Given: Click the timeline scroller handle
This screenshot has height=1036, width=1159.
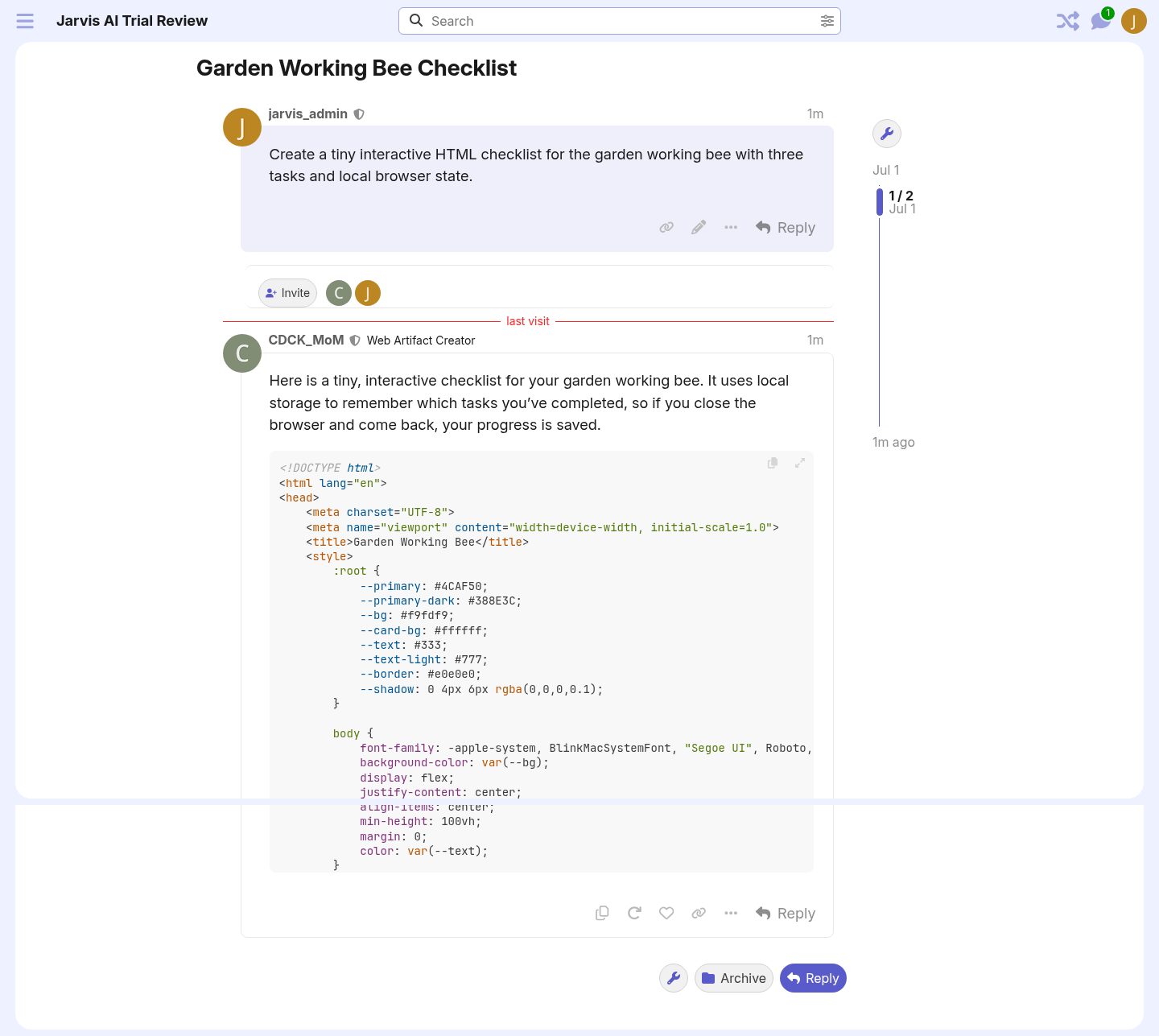Looking at the screenshot, I should coord(880,202).
